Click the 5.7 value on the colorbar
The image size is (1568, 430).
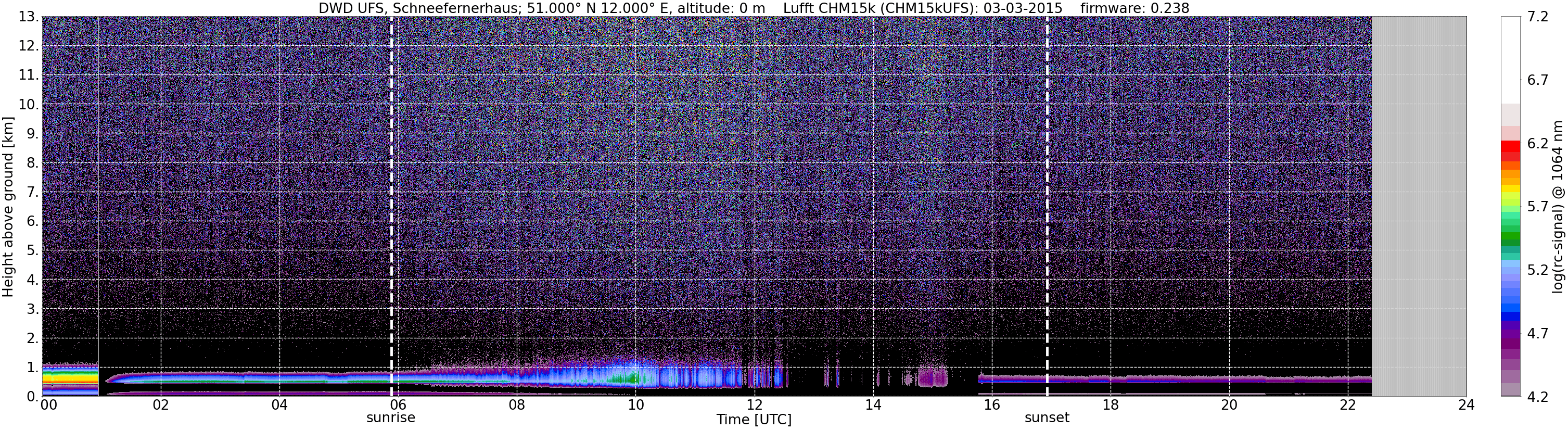[x=1538, y=207]
